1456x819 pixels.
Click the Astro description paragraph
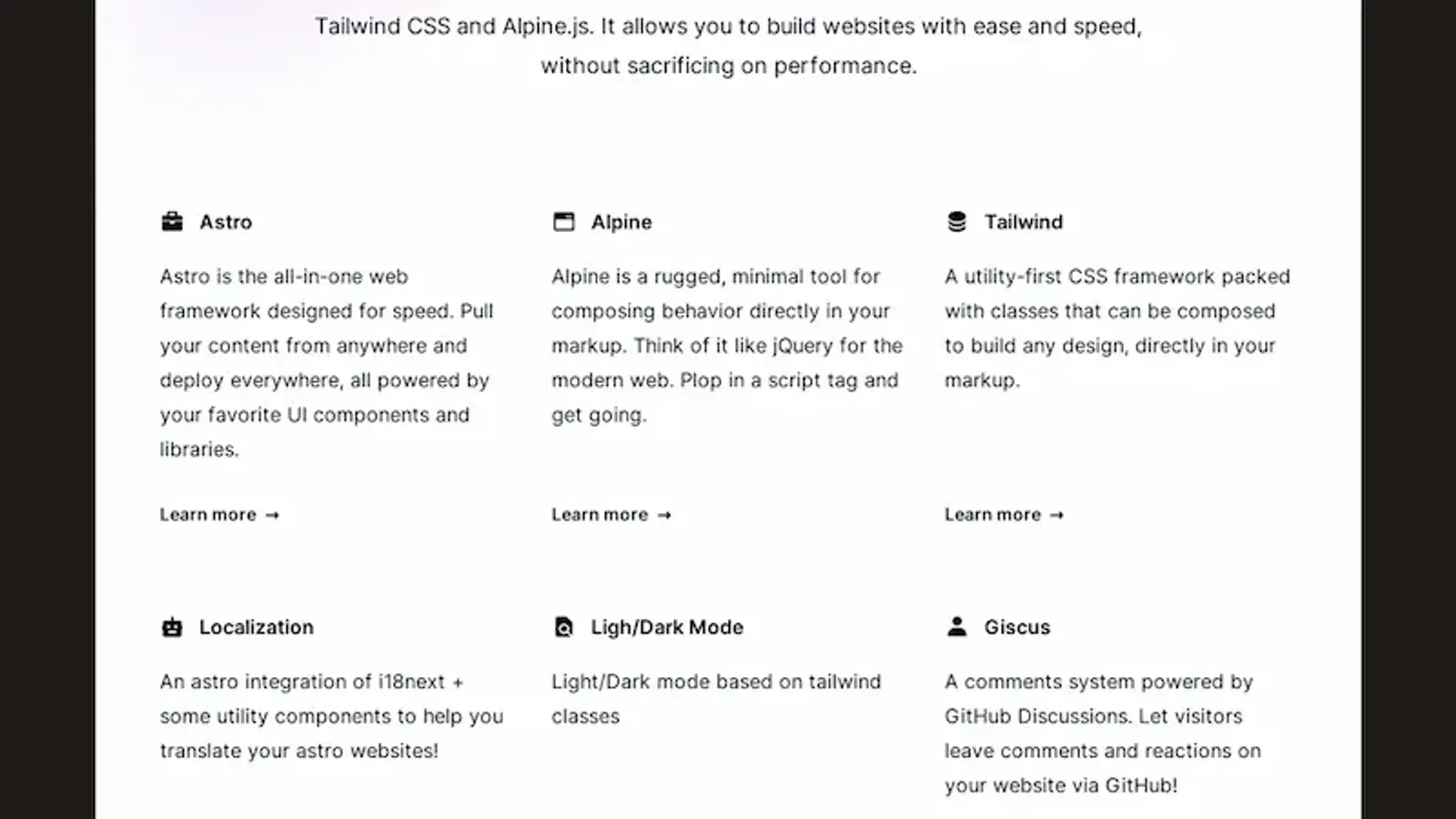[326, 363]
